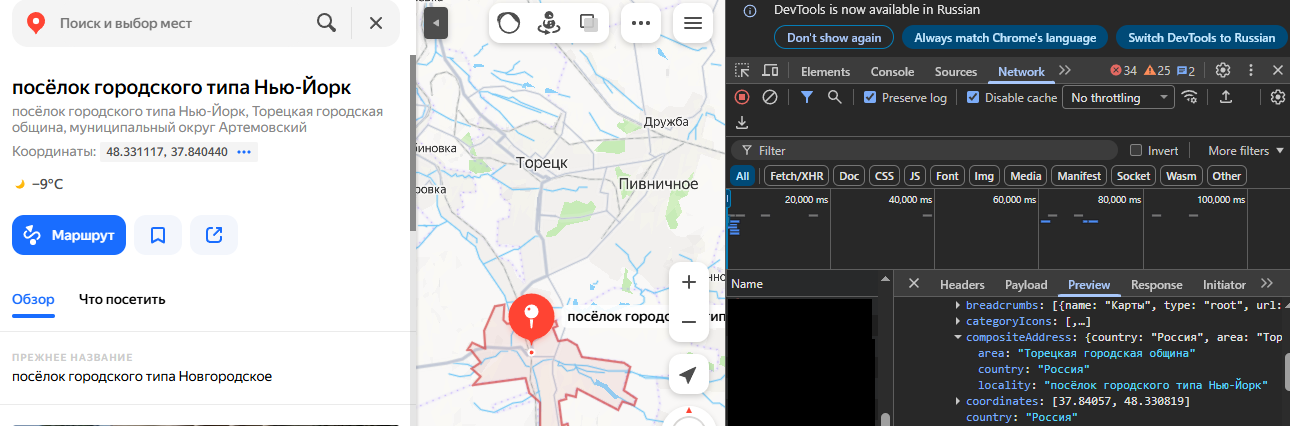Click the search magnifier icon in Yandex Maps

[x=326, y=22]
